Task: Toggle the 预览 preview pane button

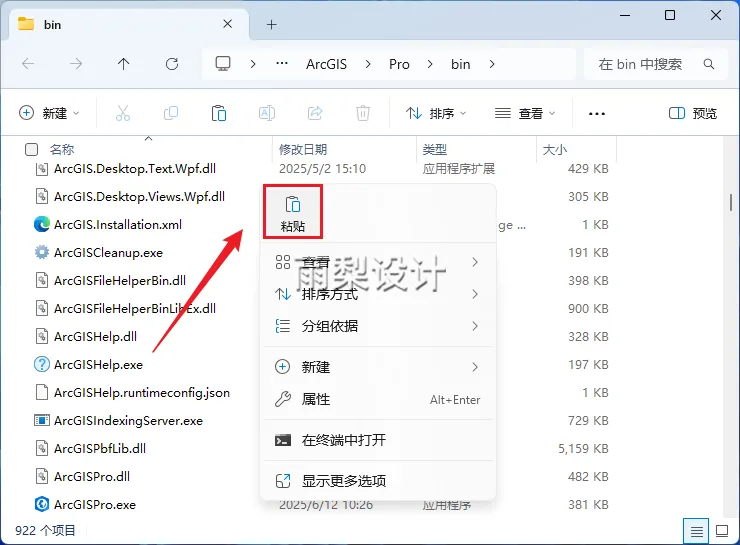Action: 693,113
